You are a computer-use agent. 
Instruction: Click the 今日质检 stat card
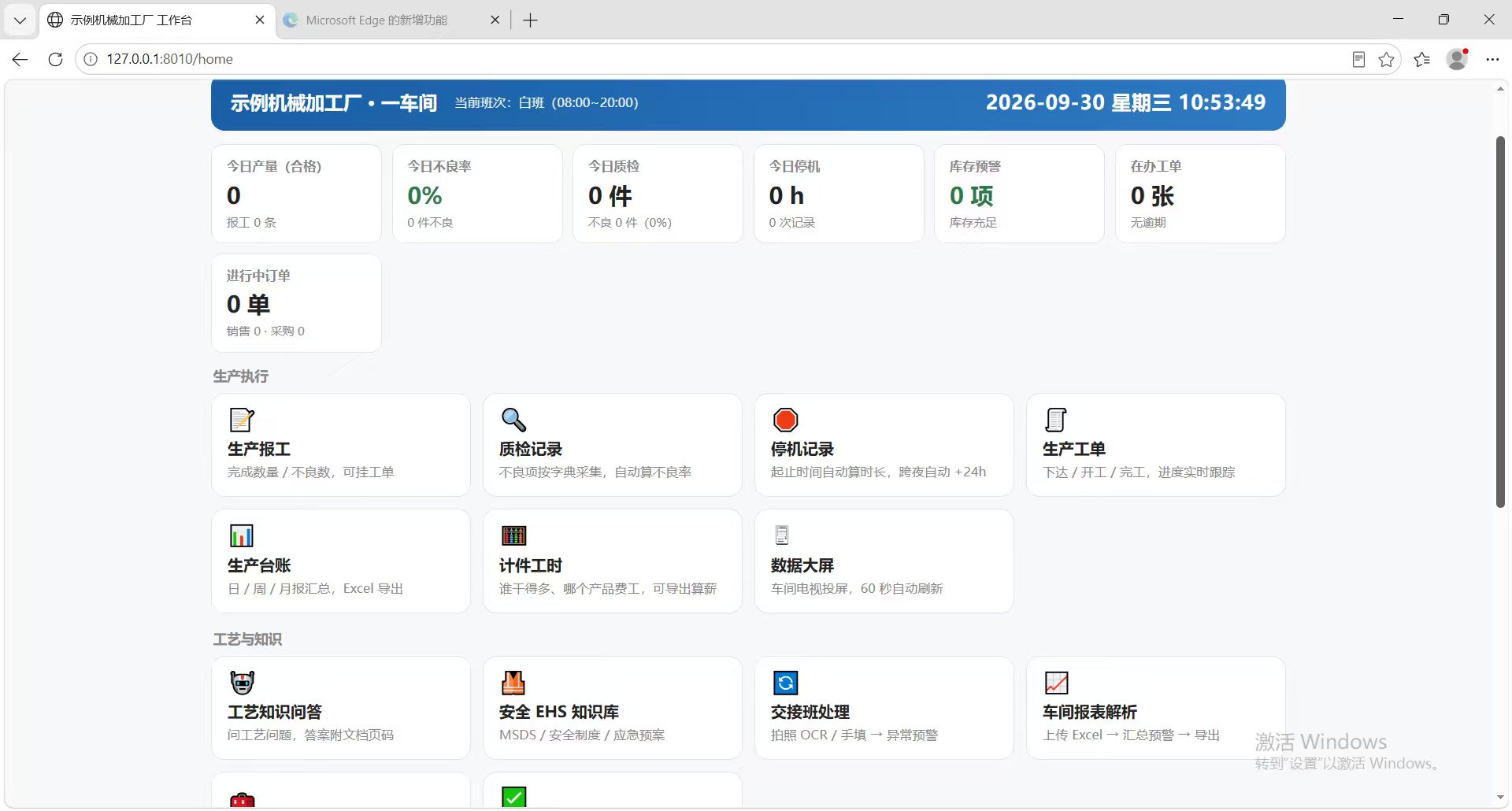pyautogui.click(x=658, y=194)
